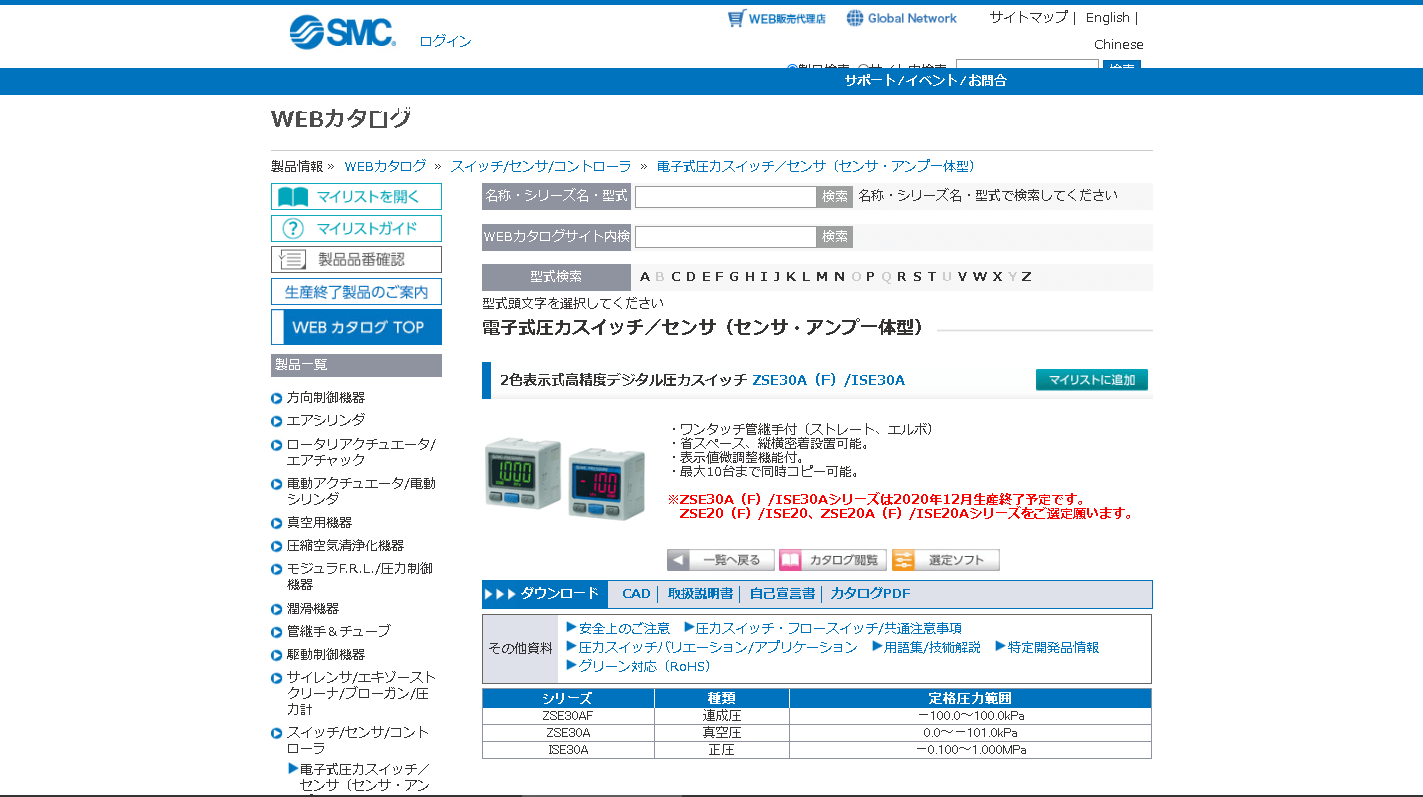Select letter V in 型式検索
This screenshot has height=797, width=1423.
pyautogui.click(x=962, y=277)
